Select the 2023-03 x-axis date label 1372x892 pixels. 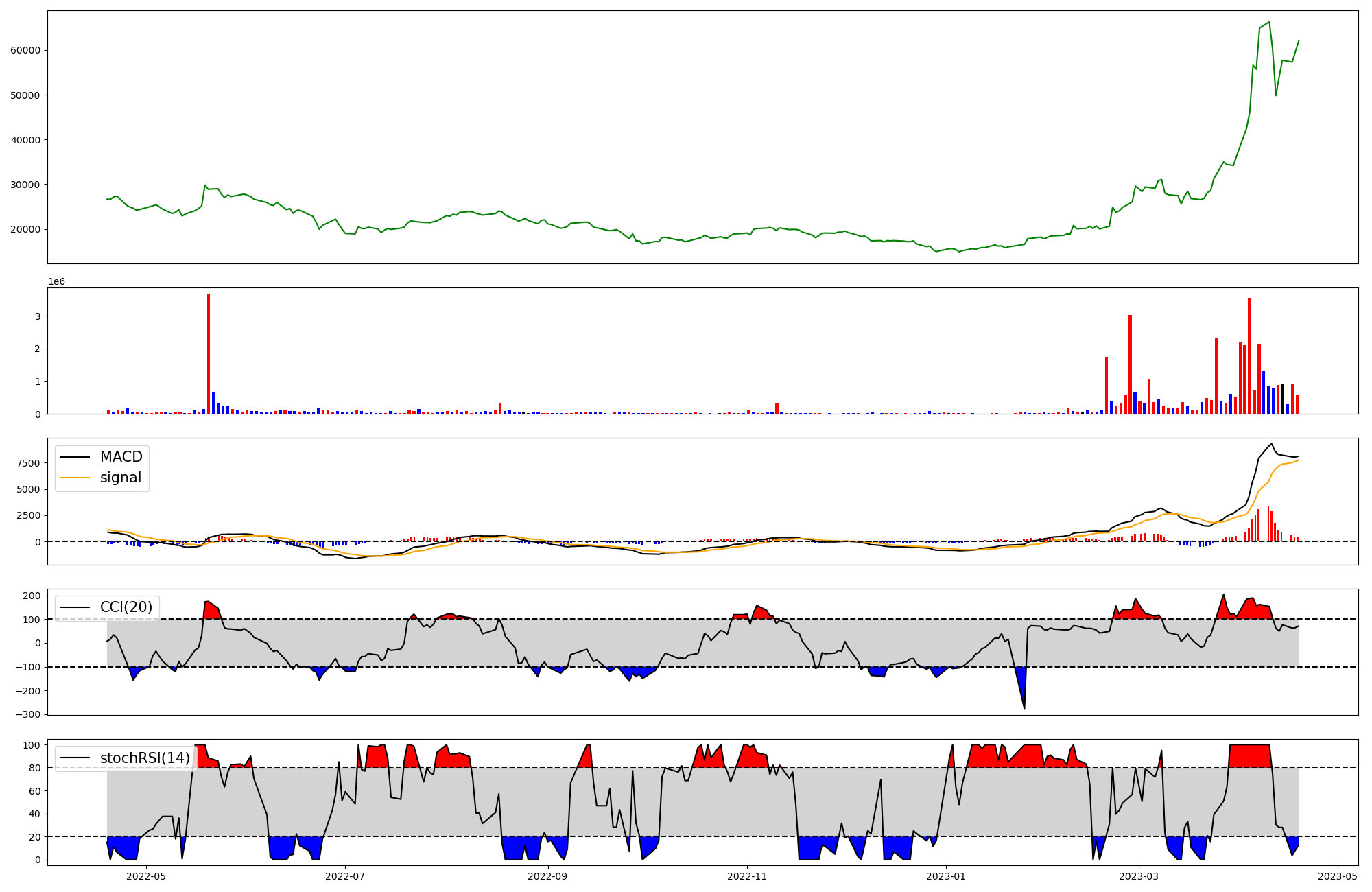point(1139,876)
